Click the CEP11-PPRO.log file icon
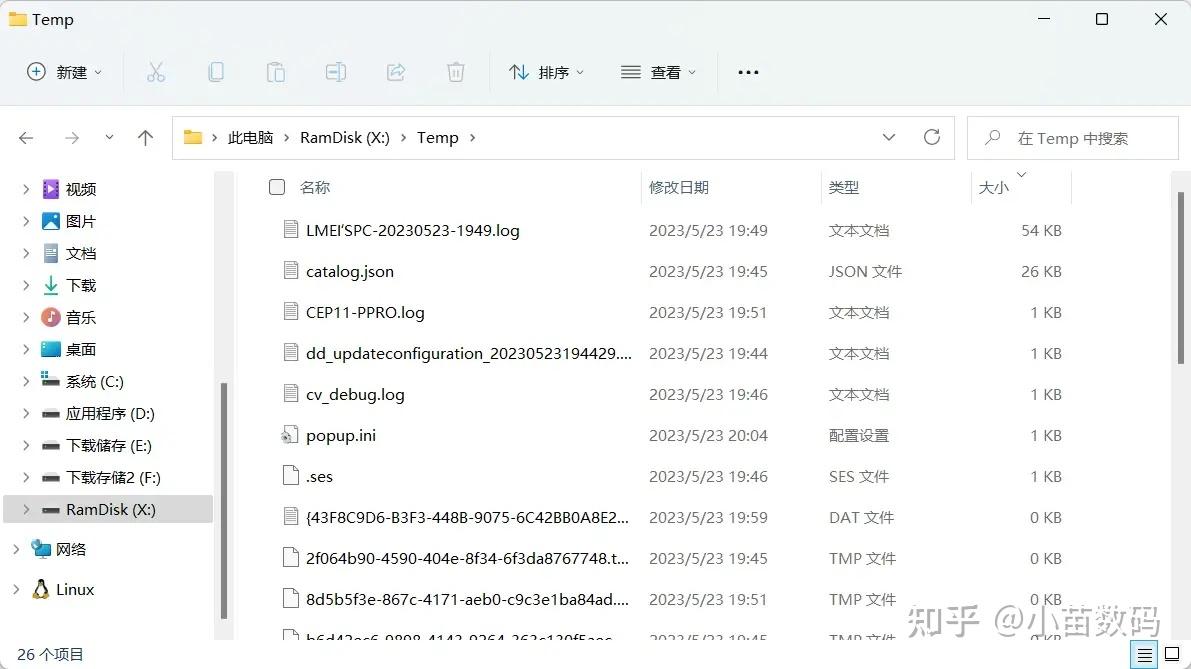 point(290,311)
